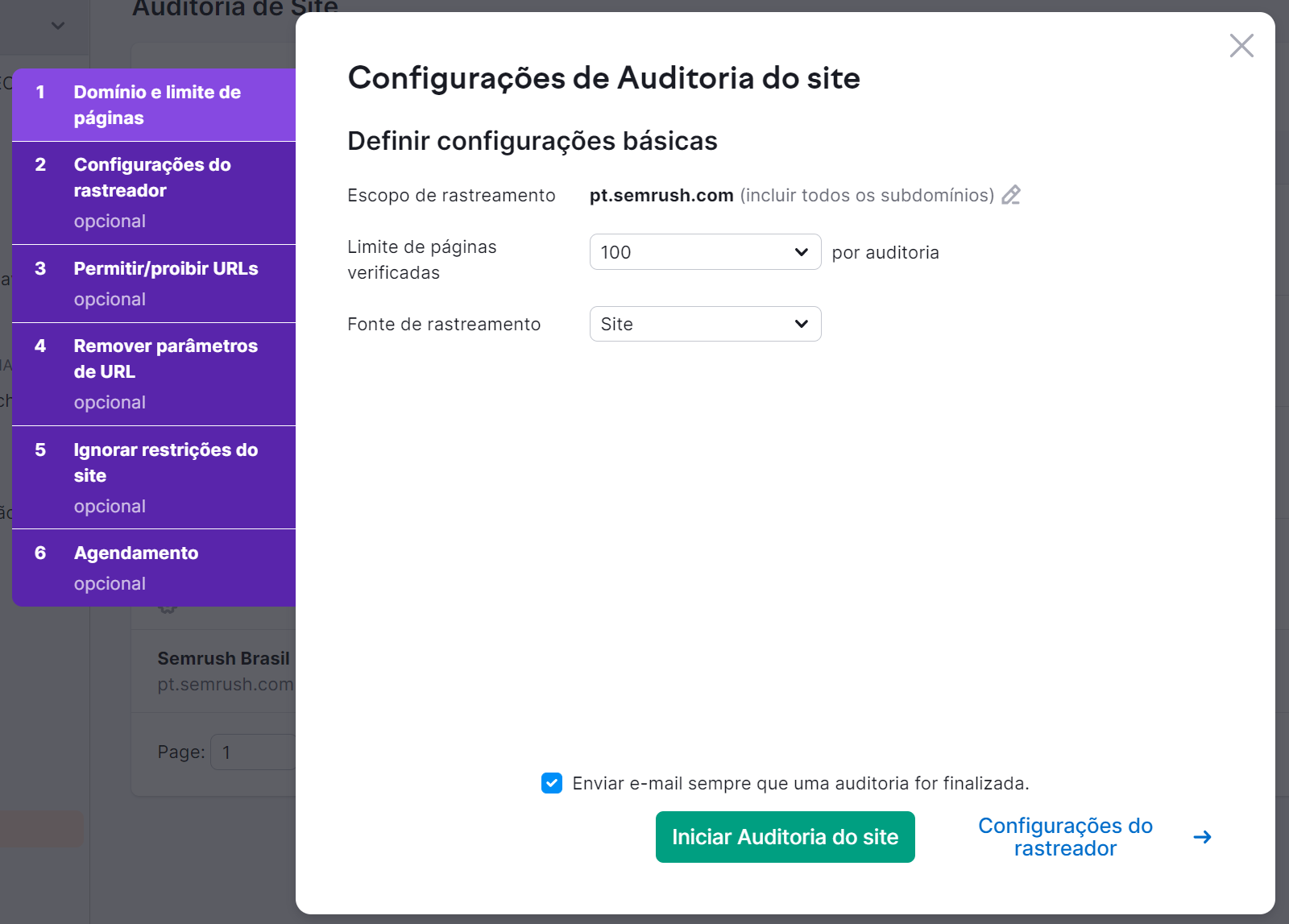Open the page limit dropdown showing 100
Image resolution: width=1289 pixels, height=924 pixels.
[x=705, y=252]
